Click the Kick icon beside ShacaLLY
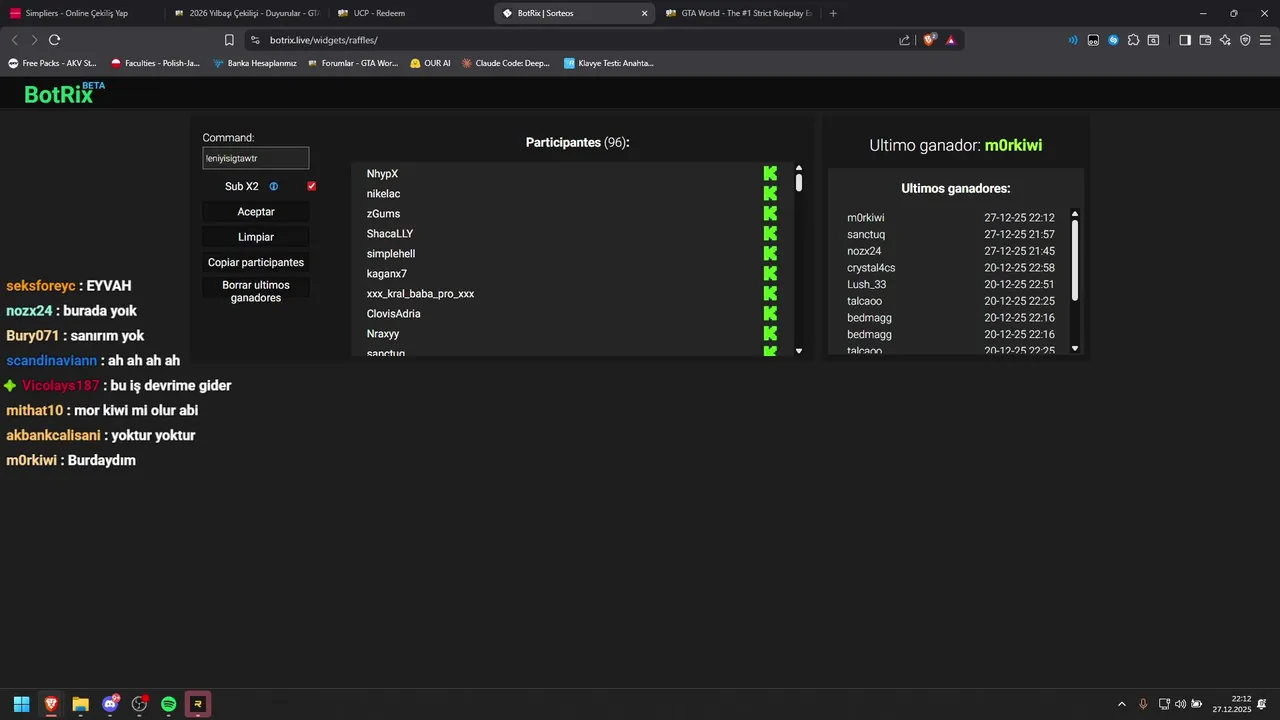The height and width of the screenshot is (720, 1280). pos(770,234)
